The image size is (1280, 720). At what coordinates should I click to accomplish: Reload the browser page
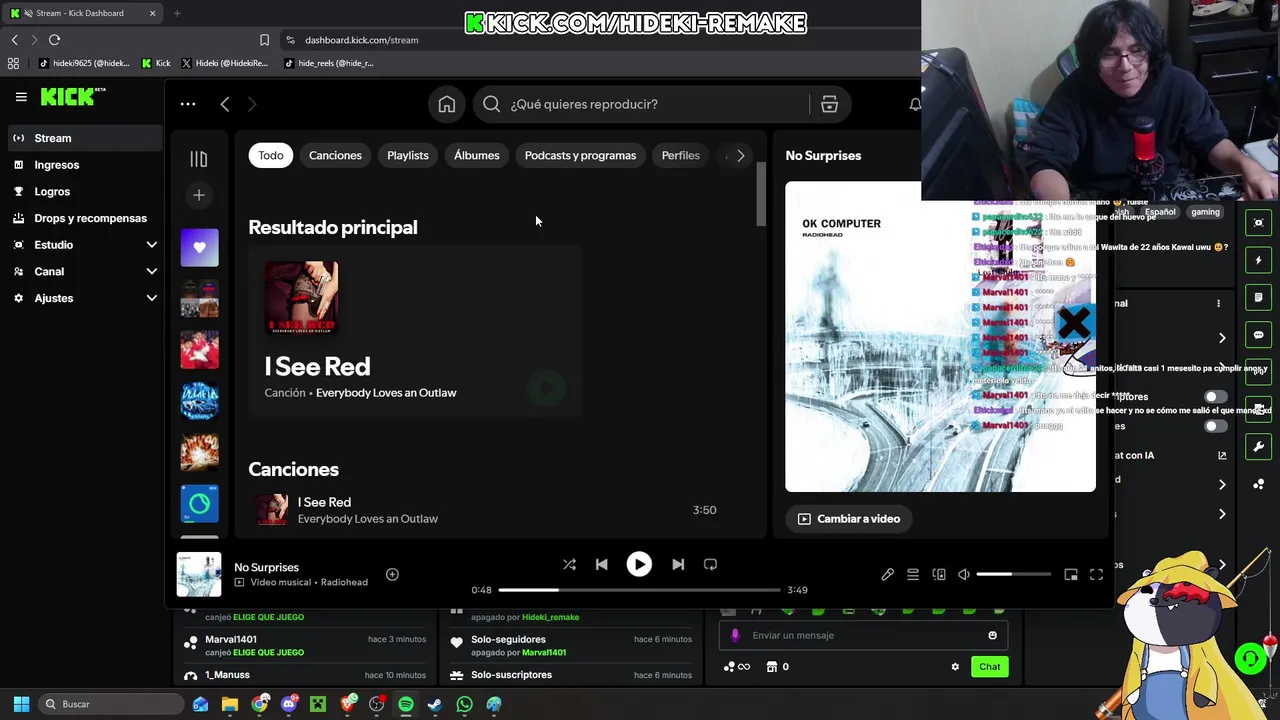[x=54, y=40]
